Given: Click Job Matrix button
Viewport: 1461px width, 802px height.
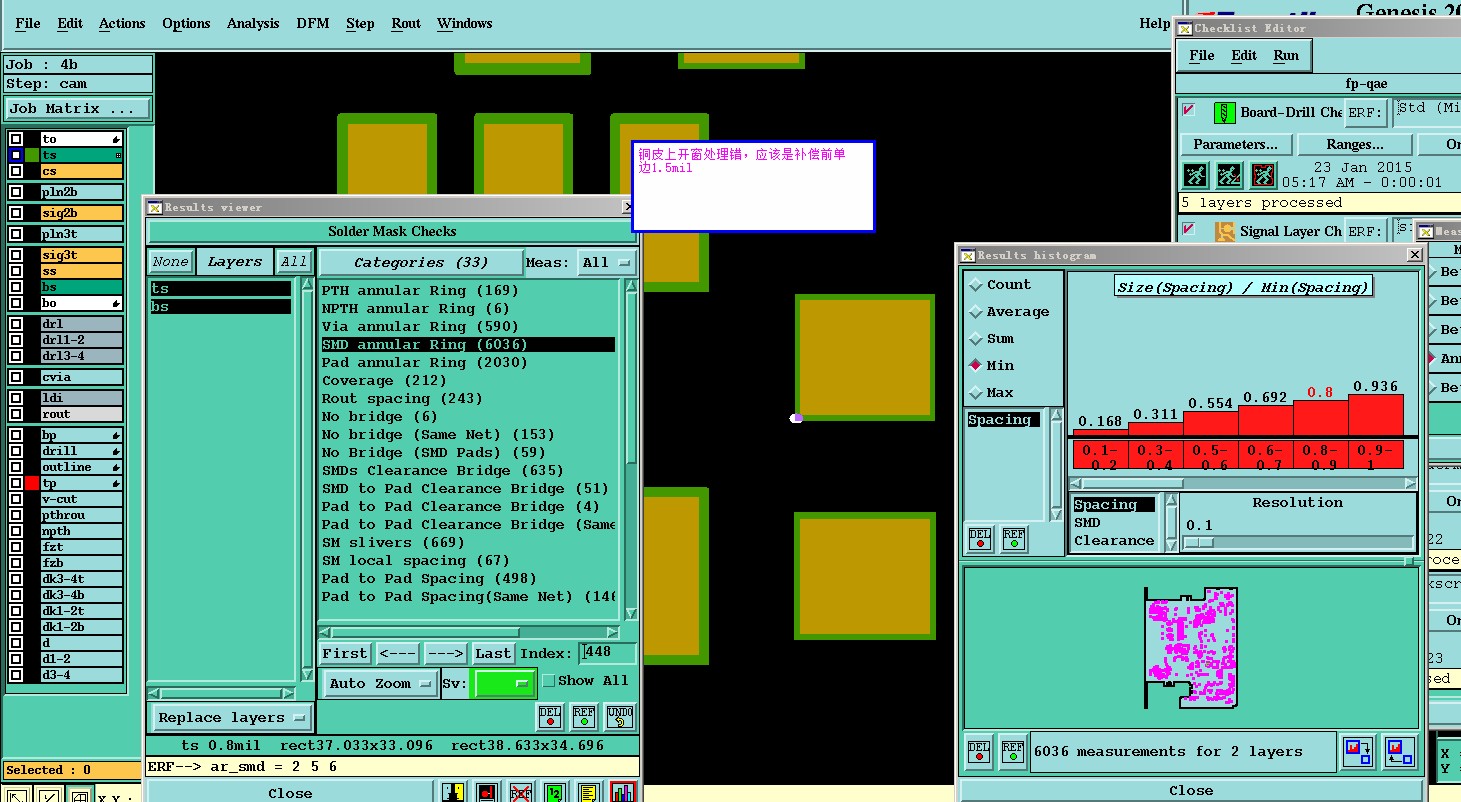Looking at the screenshot, I should point(78,108).
